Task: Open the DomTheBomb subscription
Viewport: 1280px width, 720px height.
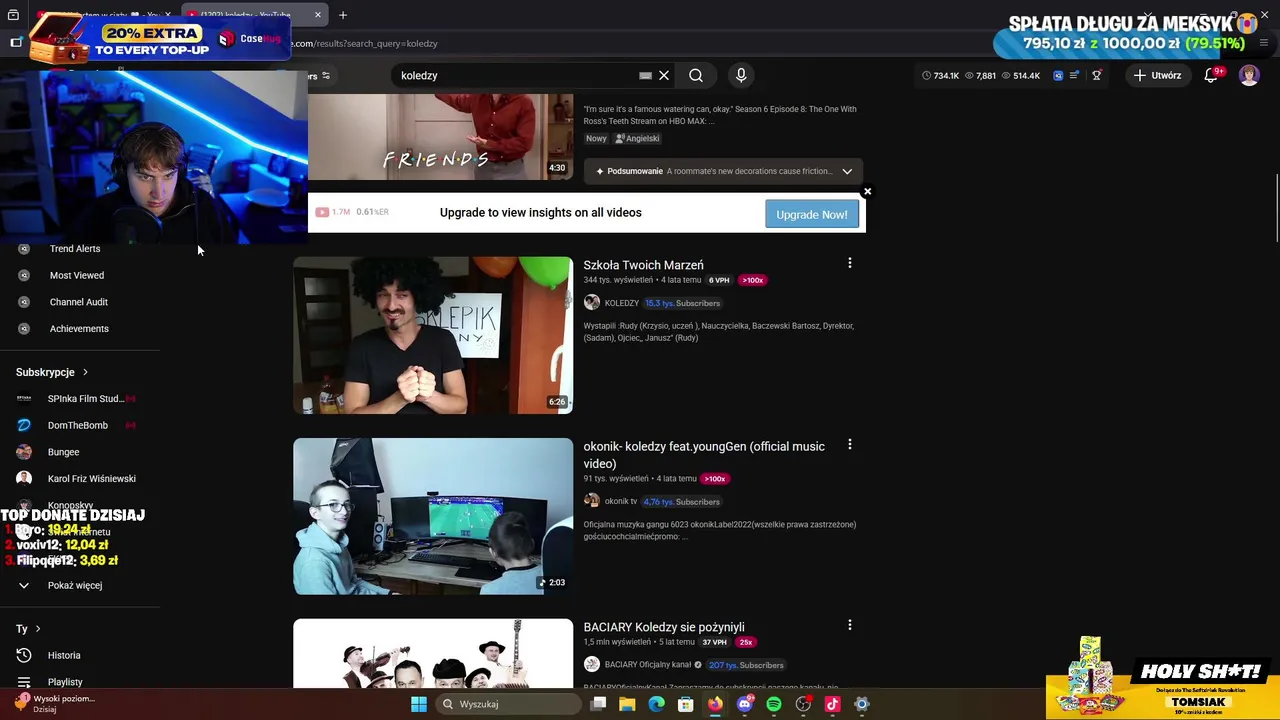Action: [x=78, y=425]
